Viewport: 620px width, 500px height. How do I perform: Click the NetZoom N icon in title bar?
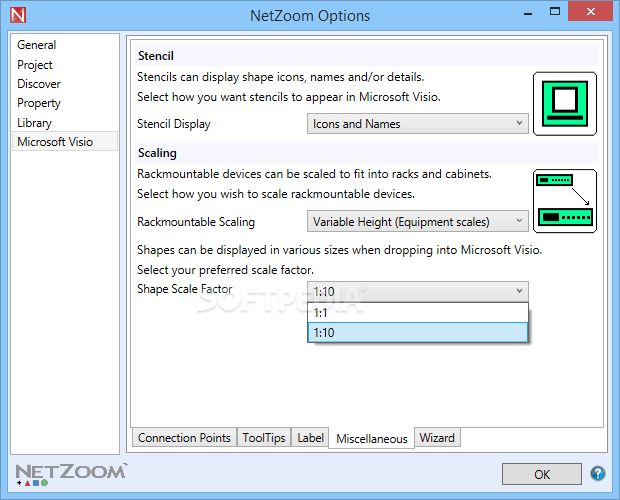pos(18,15)
